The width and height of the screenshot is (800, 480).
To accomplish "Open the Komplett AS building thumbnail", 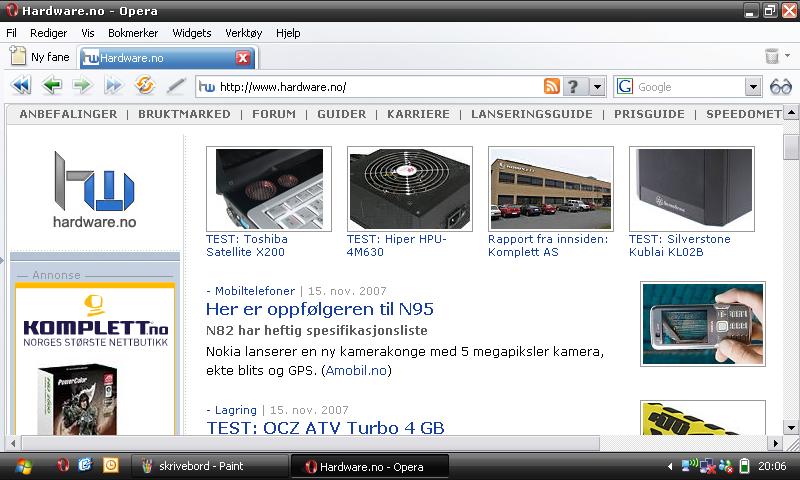I will pos(551,189).
